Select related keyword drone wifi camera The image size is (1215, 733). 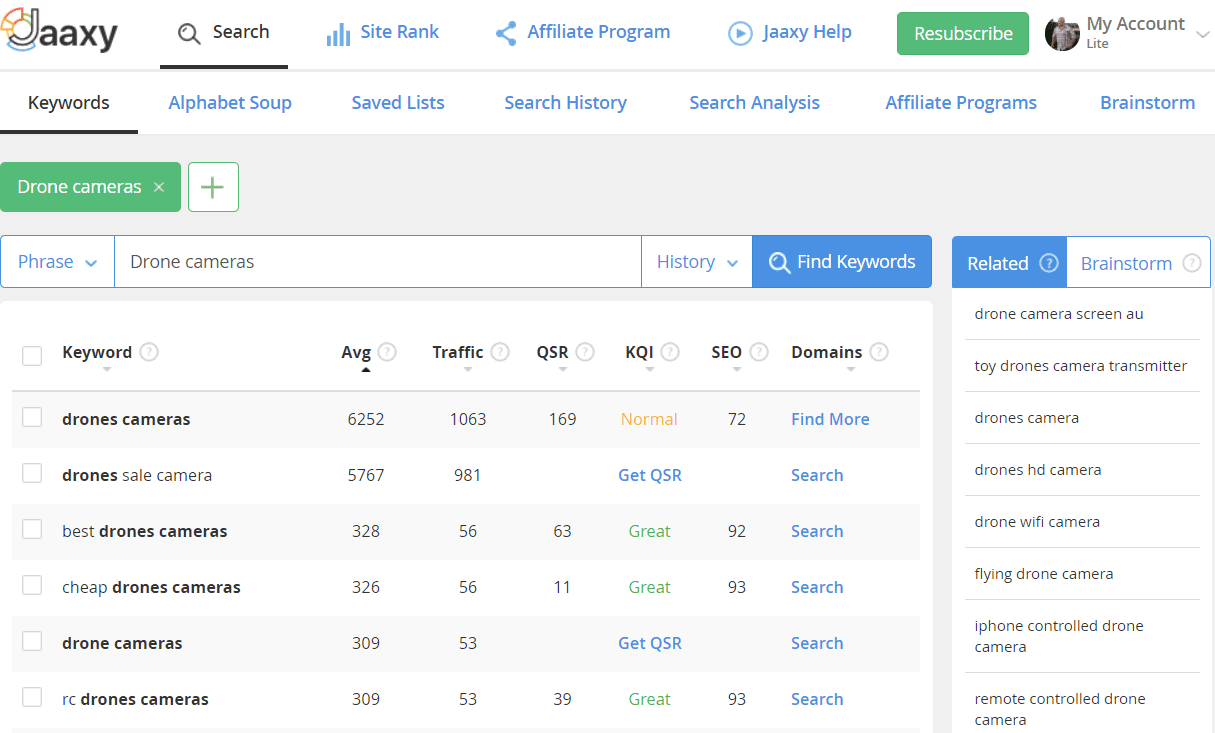click(1037, 522)
